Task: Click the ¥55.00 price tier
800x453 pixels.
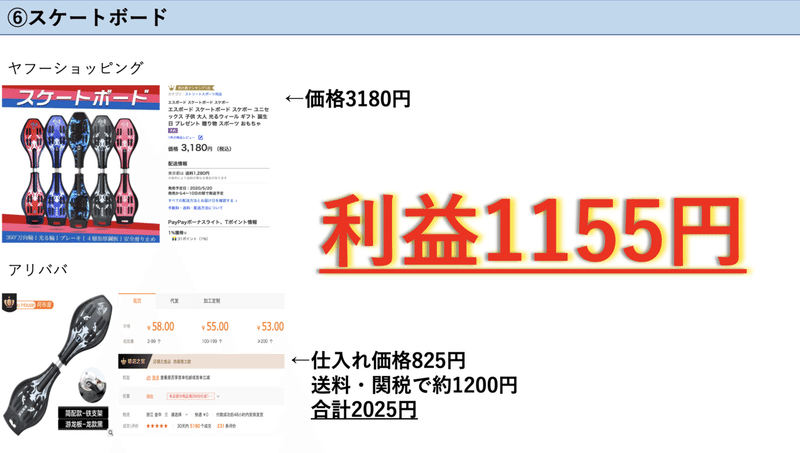Action: point(215,326)
